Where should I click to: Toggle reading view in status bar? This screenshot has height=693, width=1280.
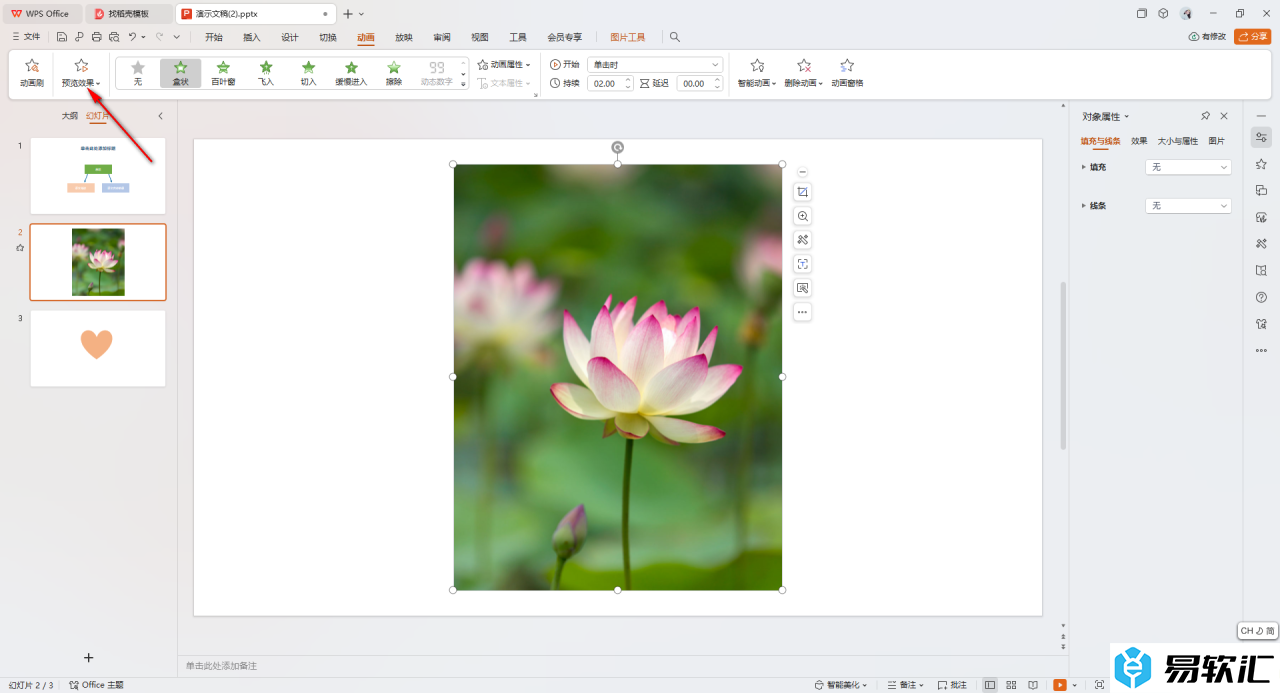point(1033,685)
